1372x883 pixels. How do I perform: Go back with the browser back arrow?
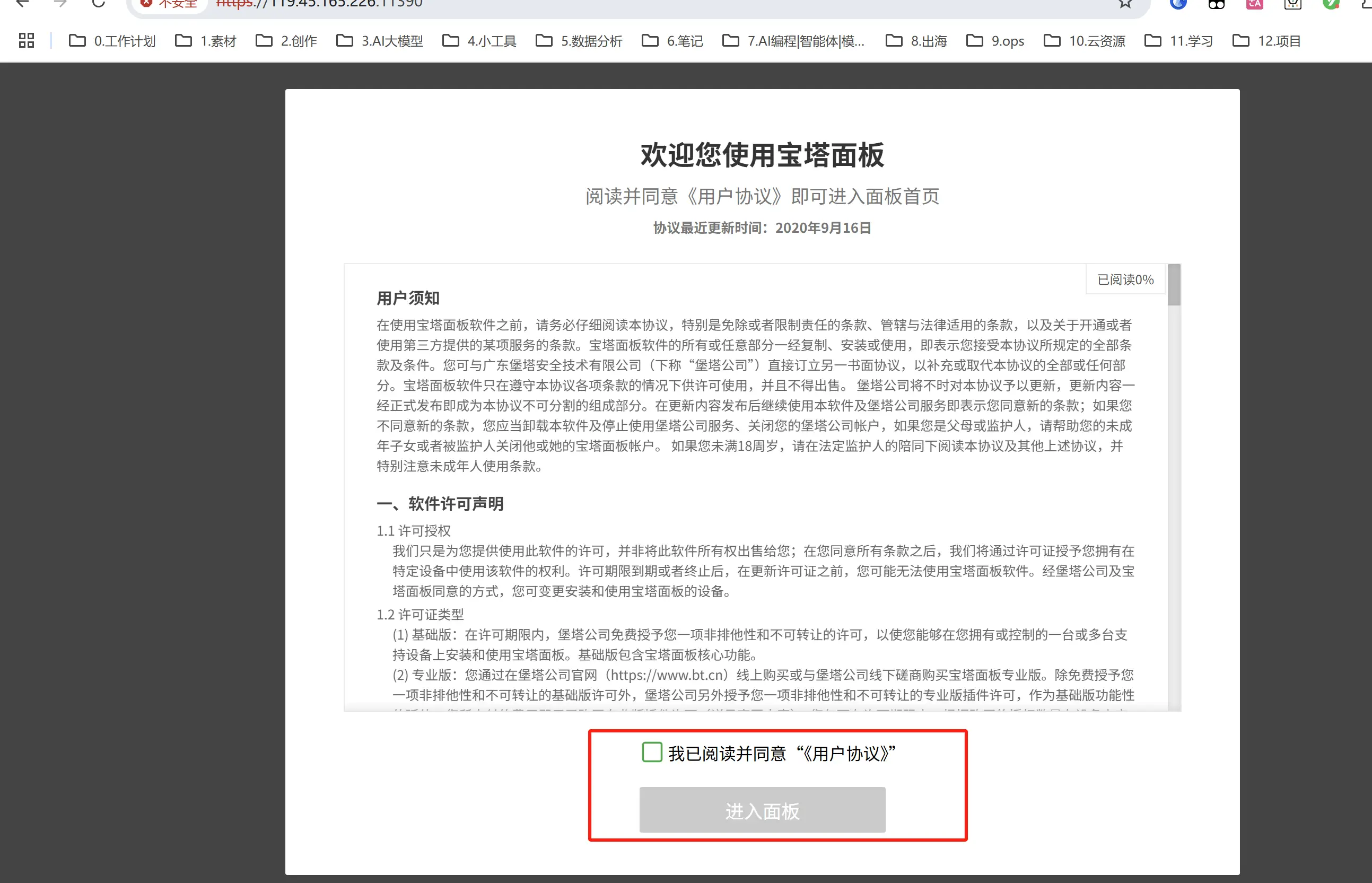coord(22,3)
